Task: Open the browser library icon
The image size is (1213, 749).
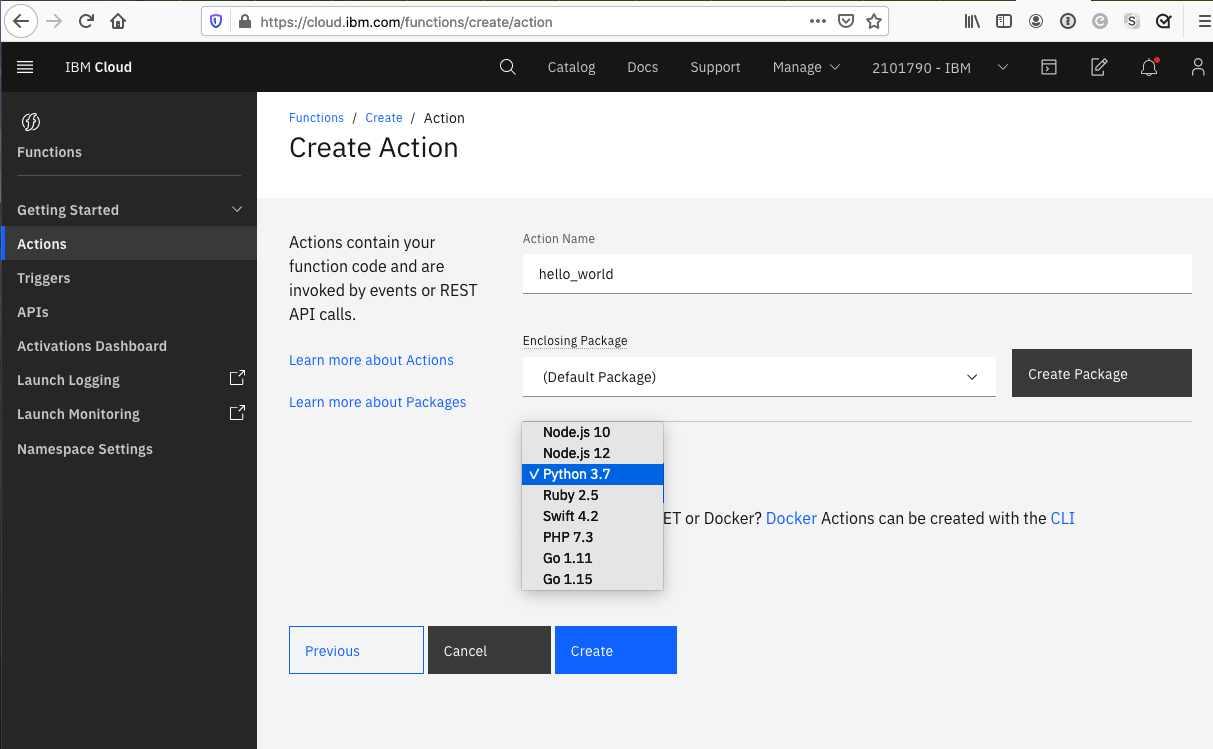Action: pos(972,21)
